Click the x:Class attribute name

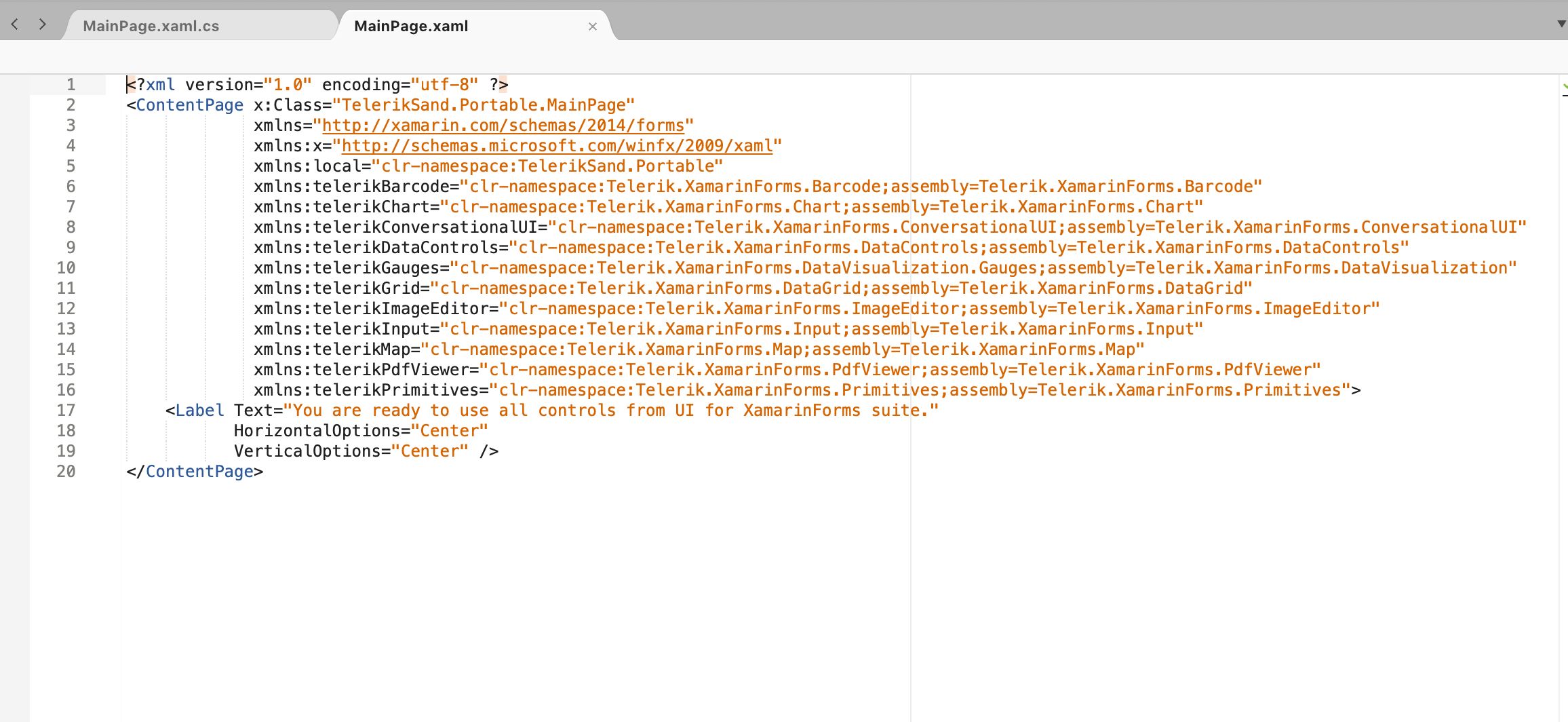coord(288,105)
